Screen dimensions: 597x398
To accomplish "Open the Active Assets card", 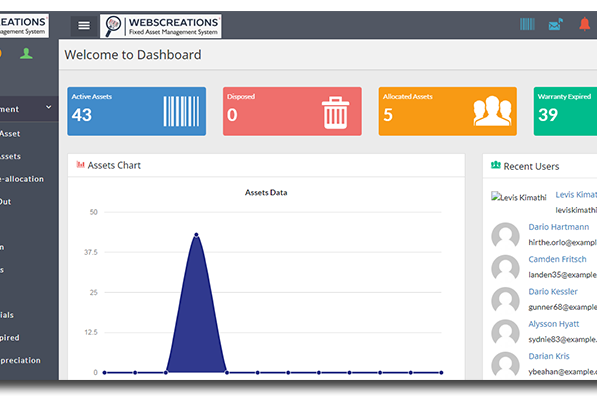I will coord(137,111).
